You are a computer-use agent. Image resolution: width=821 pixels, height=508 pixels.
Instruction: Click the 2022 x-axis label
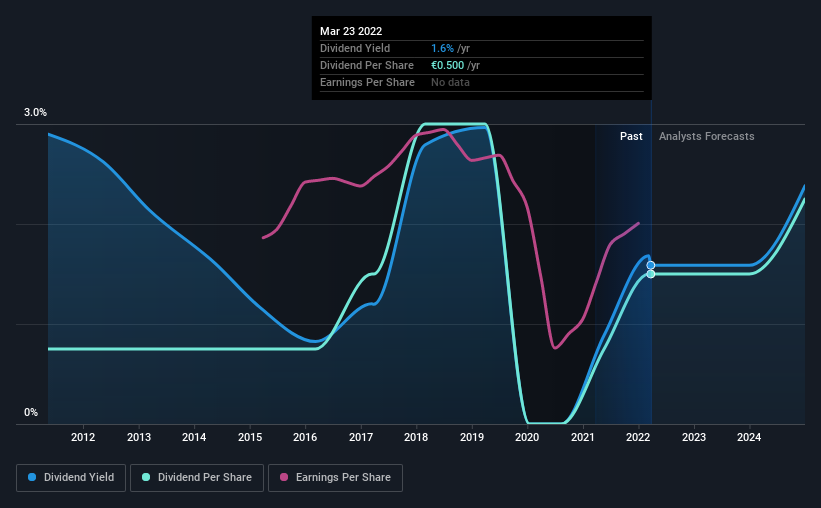(x=638, y=437)
